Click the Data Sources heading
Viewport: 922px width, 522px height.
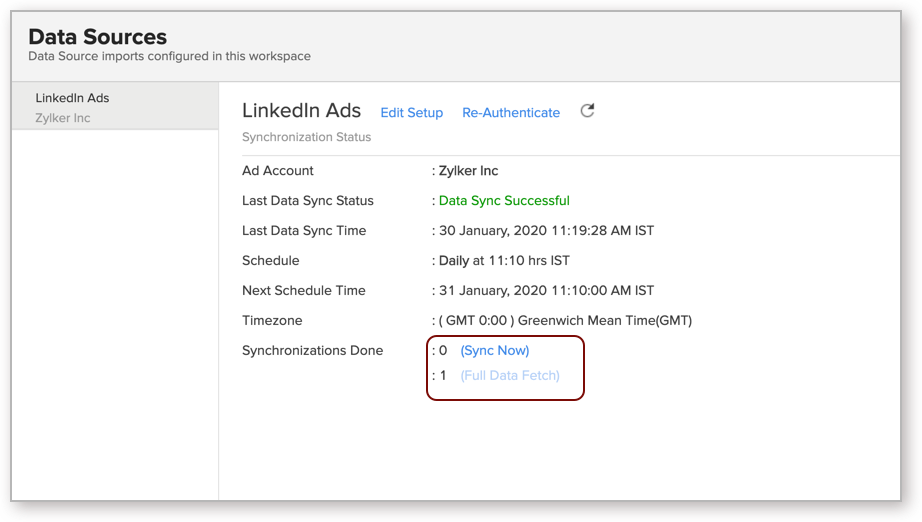[x=98, y=36]
